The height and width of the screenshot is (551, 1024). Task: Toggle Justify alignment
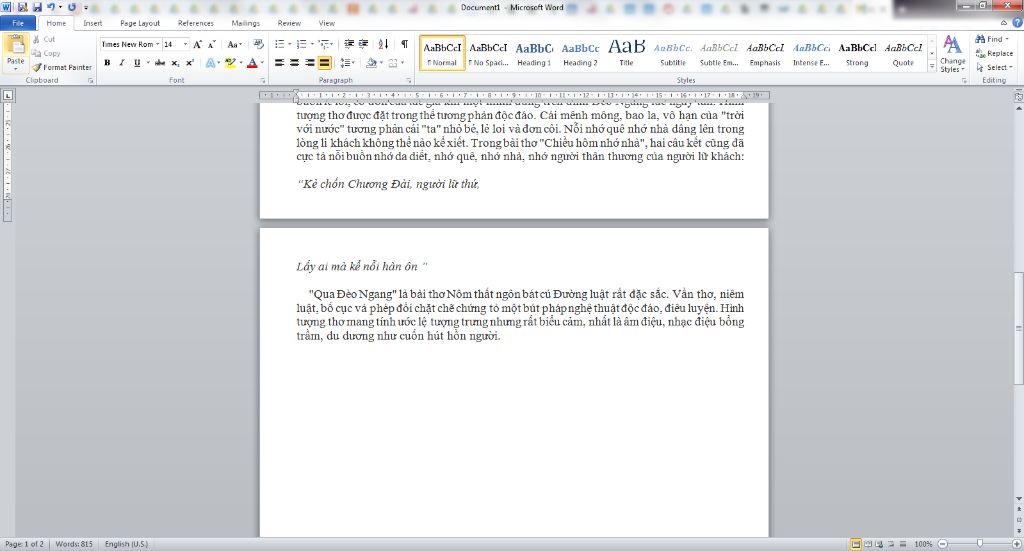click(x=325, y=63)
